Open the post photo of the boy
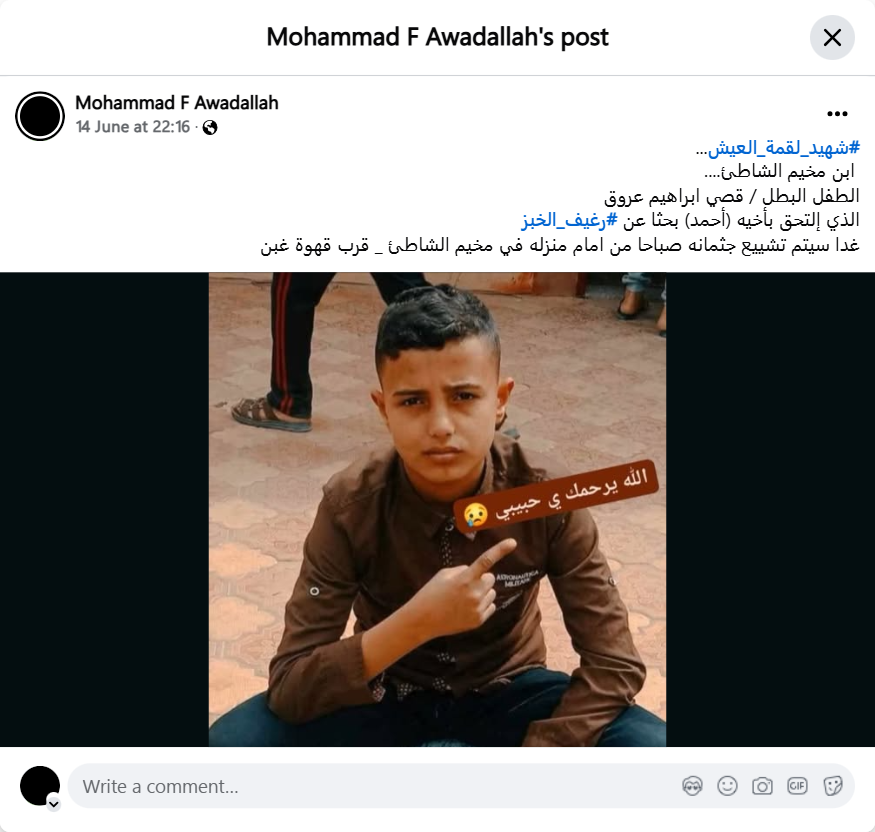The width and height of the screenshot is (875, 832). click(437, 509)
